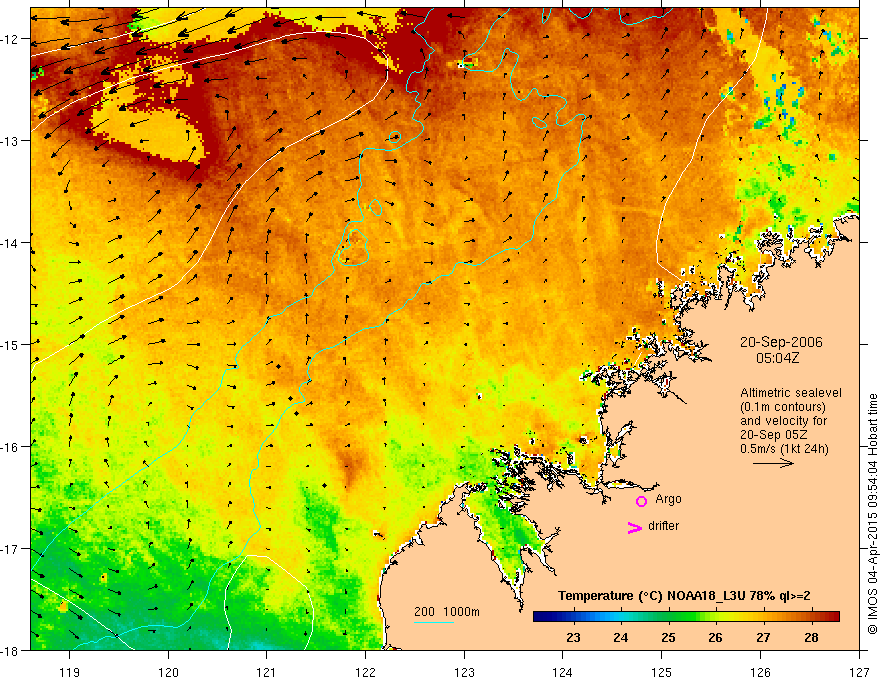This screenshot has width=880, height=680.
Task: Click the longitude axis label 127
Action: [859, 672]
